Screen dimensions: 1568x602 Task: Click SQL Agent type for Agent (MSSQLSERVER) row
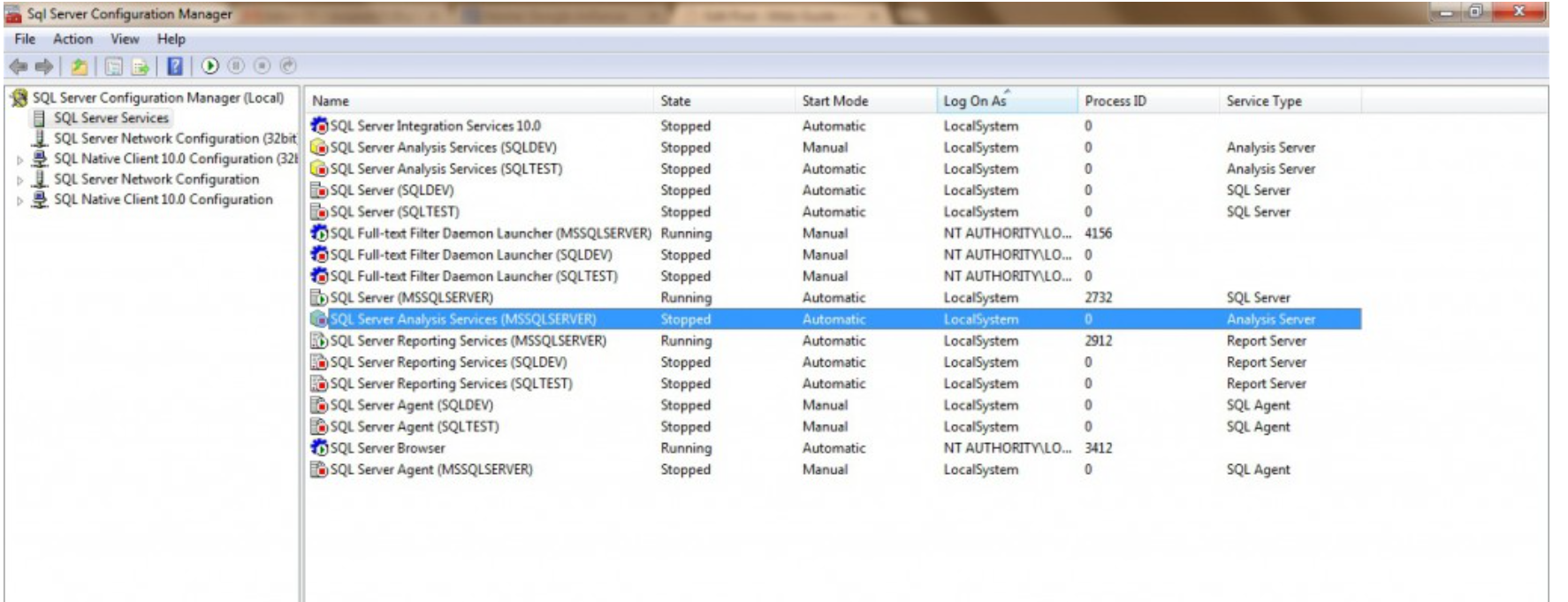point(1259,469)
